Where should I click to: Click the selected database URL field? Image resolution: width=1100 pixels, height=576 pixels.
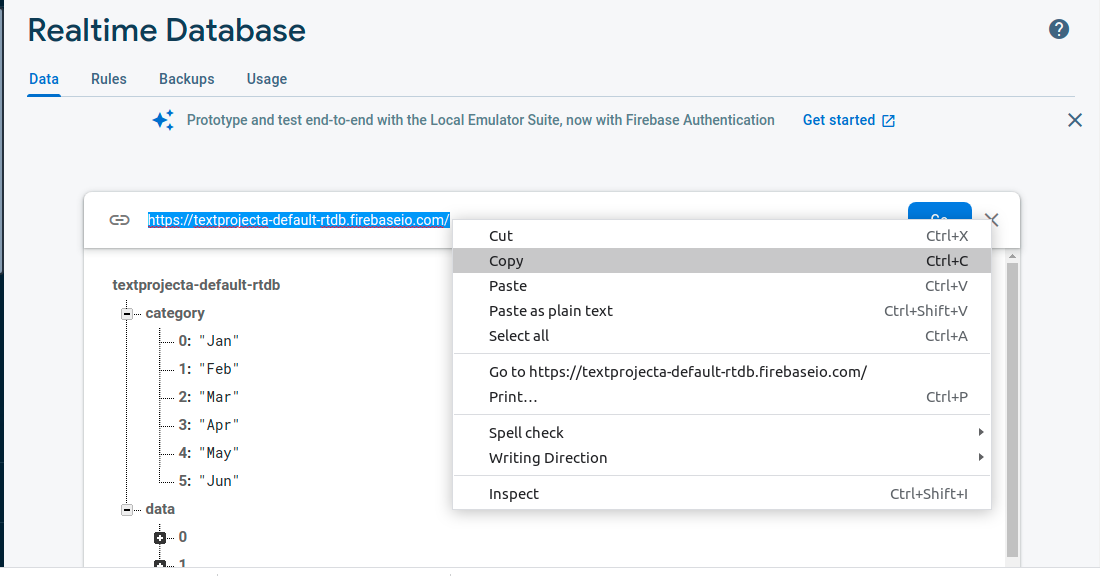point(298,220)
